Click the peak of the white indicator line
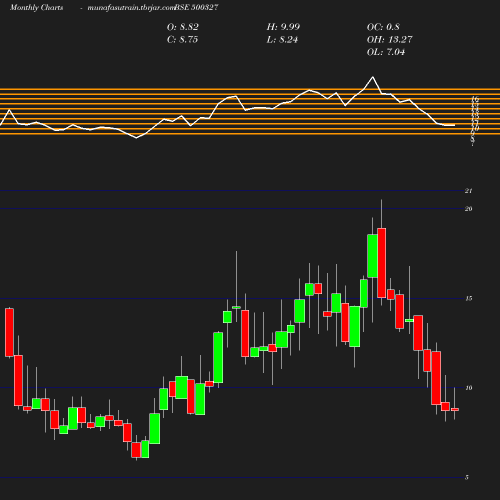This screenshot has width=500, height=500. click(x=372, y=77)
